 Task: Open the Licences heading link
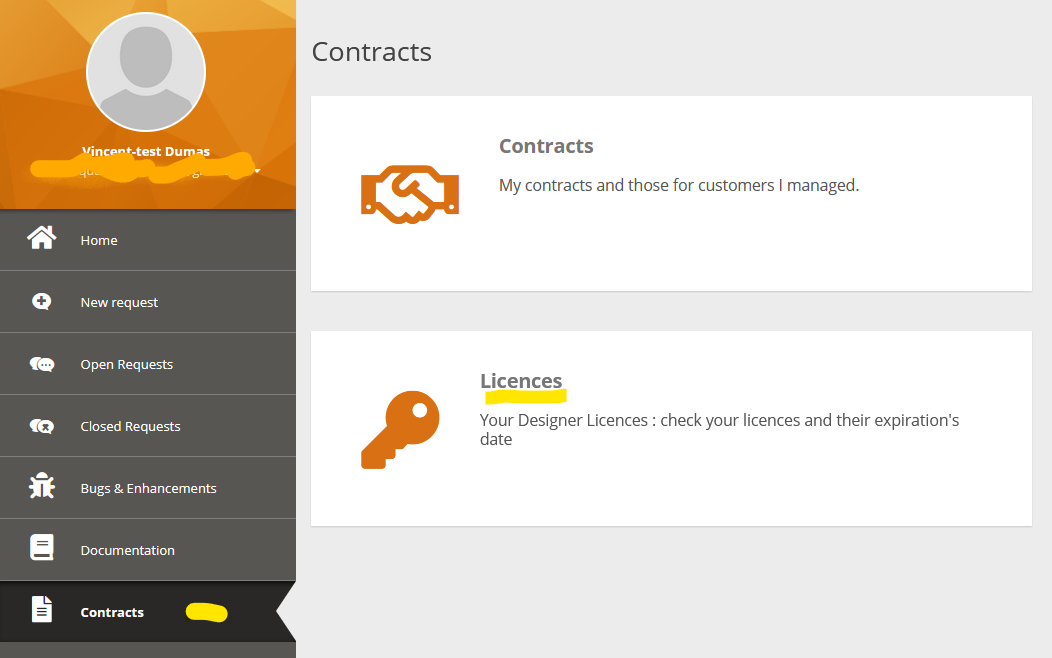pos(521,381)
